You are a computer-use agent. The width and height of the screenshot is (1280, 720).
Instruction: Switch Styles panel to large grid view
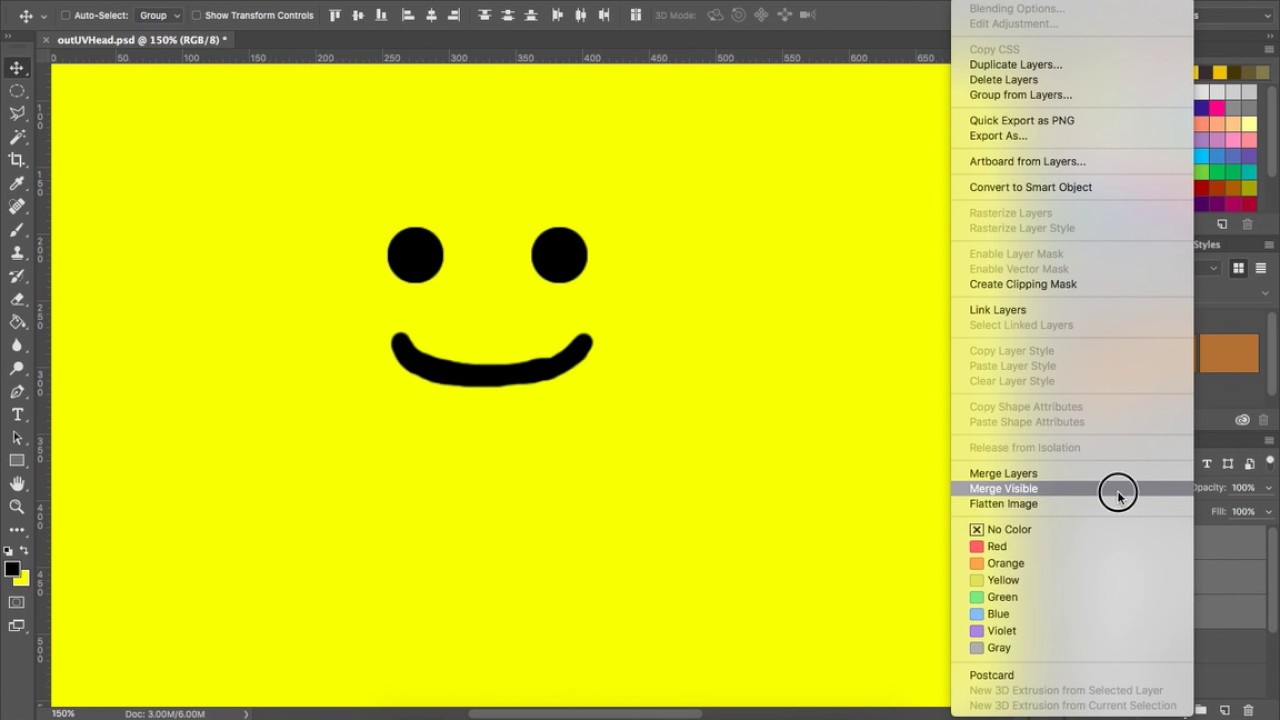click(x=1238, y=268)
